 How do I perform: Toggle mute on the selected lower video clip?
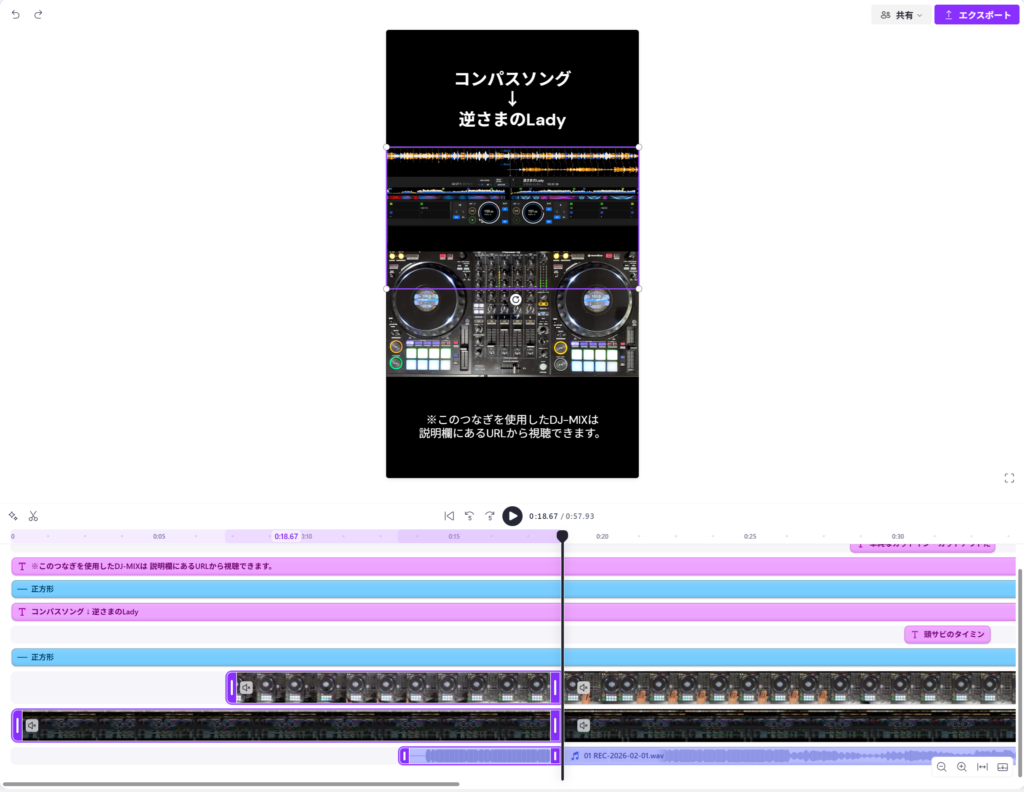coord(31,725)
